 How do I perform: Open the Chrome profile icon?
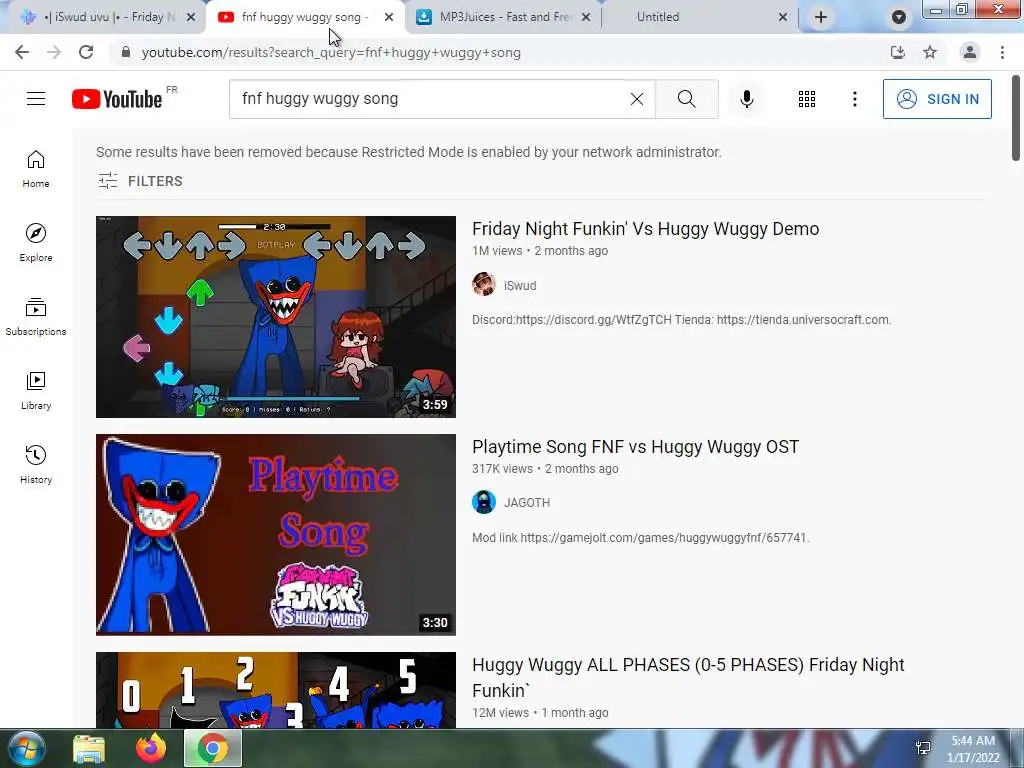(970, 52)
